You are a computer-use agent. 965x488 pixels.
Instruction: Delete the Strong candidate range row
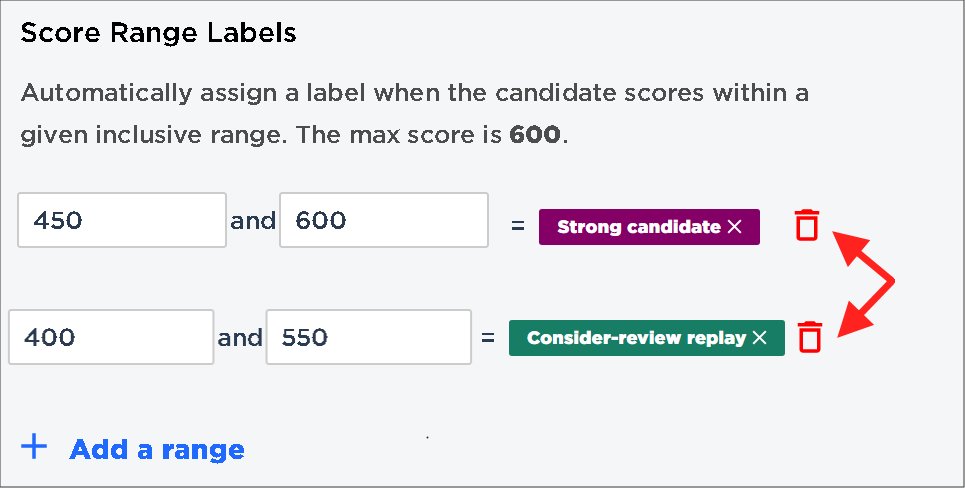[x=807, y=225]
